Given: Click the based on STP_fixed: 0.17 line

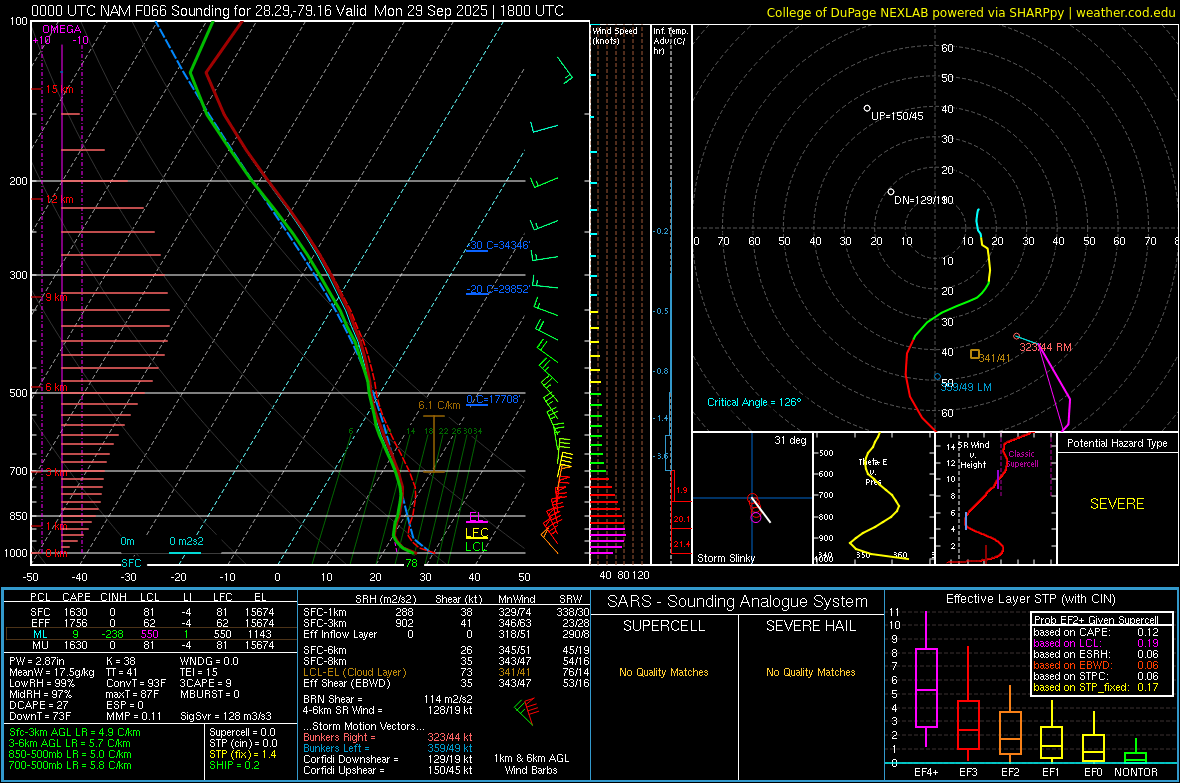Looking at the screenshot, I should click(1096, 687).
